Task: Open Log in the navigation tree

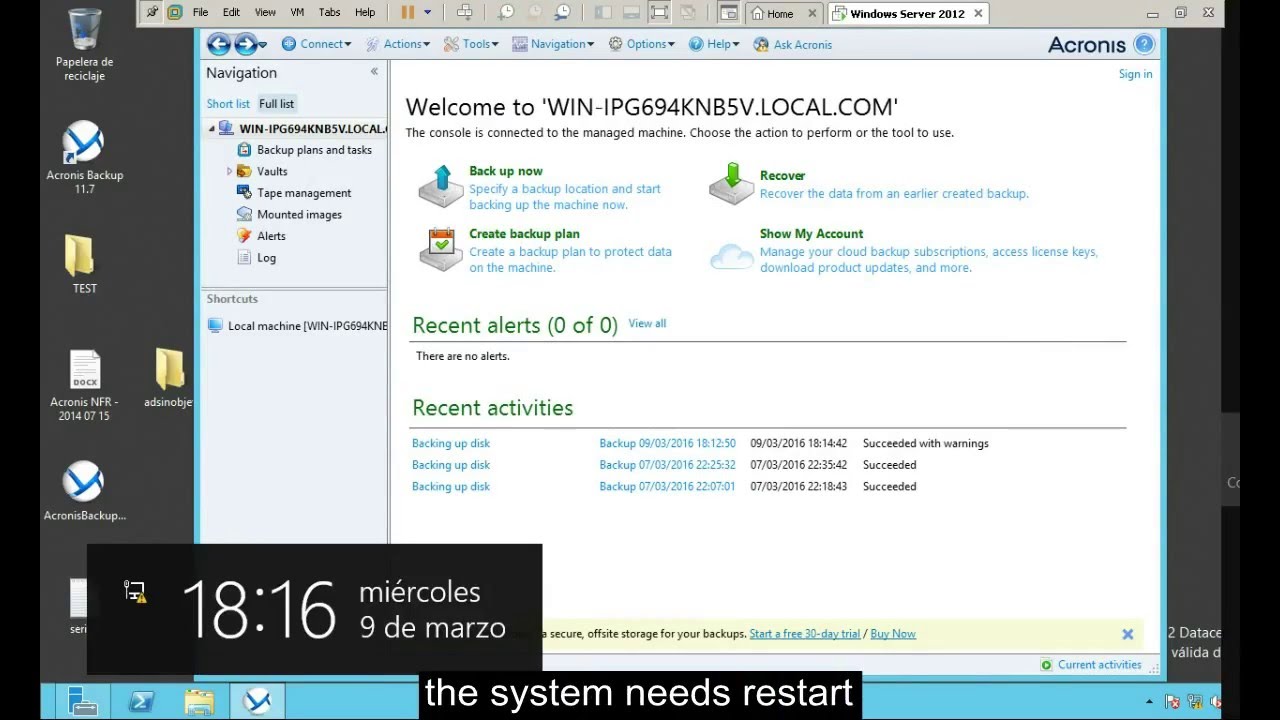Action: (x=266, y=258)
